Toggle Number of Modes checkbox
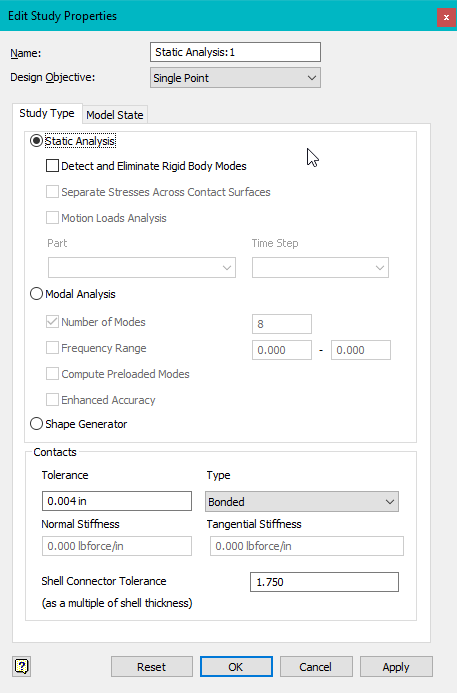This screenshot has height=693, width=457. click(x=52, y=322)
